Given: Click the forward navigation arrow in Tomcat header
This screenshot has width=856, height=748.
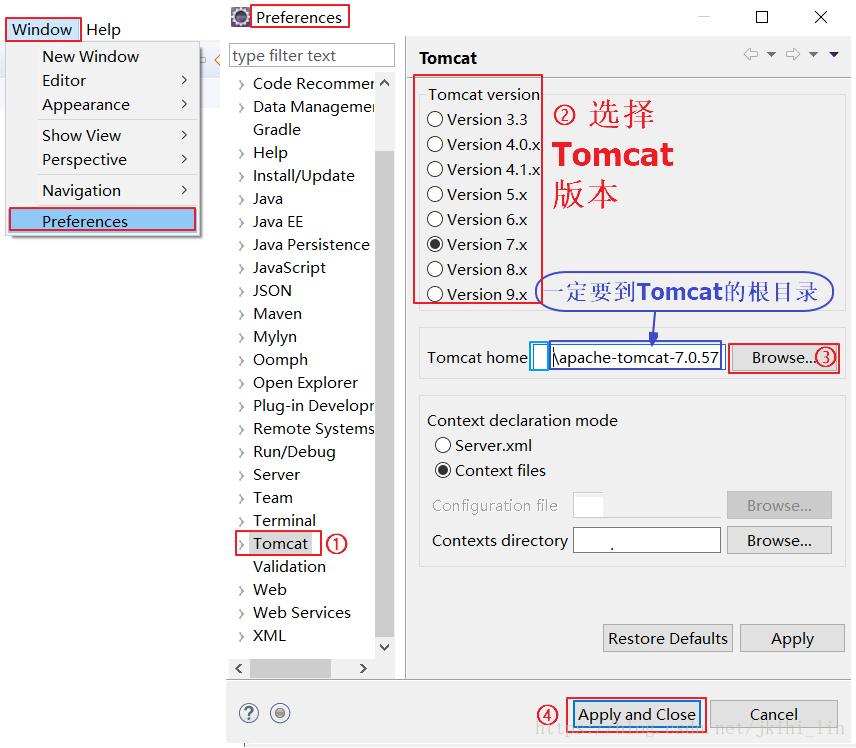Looking at the screenshot, I should (793, 54).
